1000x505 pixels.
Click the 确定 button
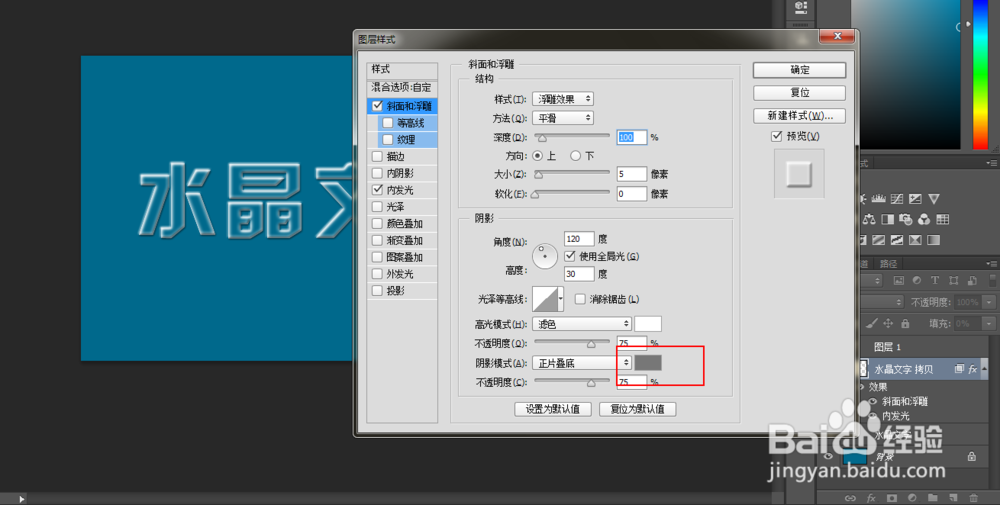point(800,70)
